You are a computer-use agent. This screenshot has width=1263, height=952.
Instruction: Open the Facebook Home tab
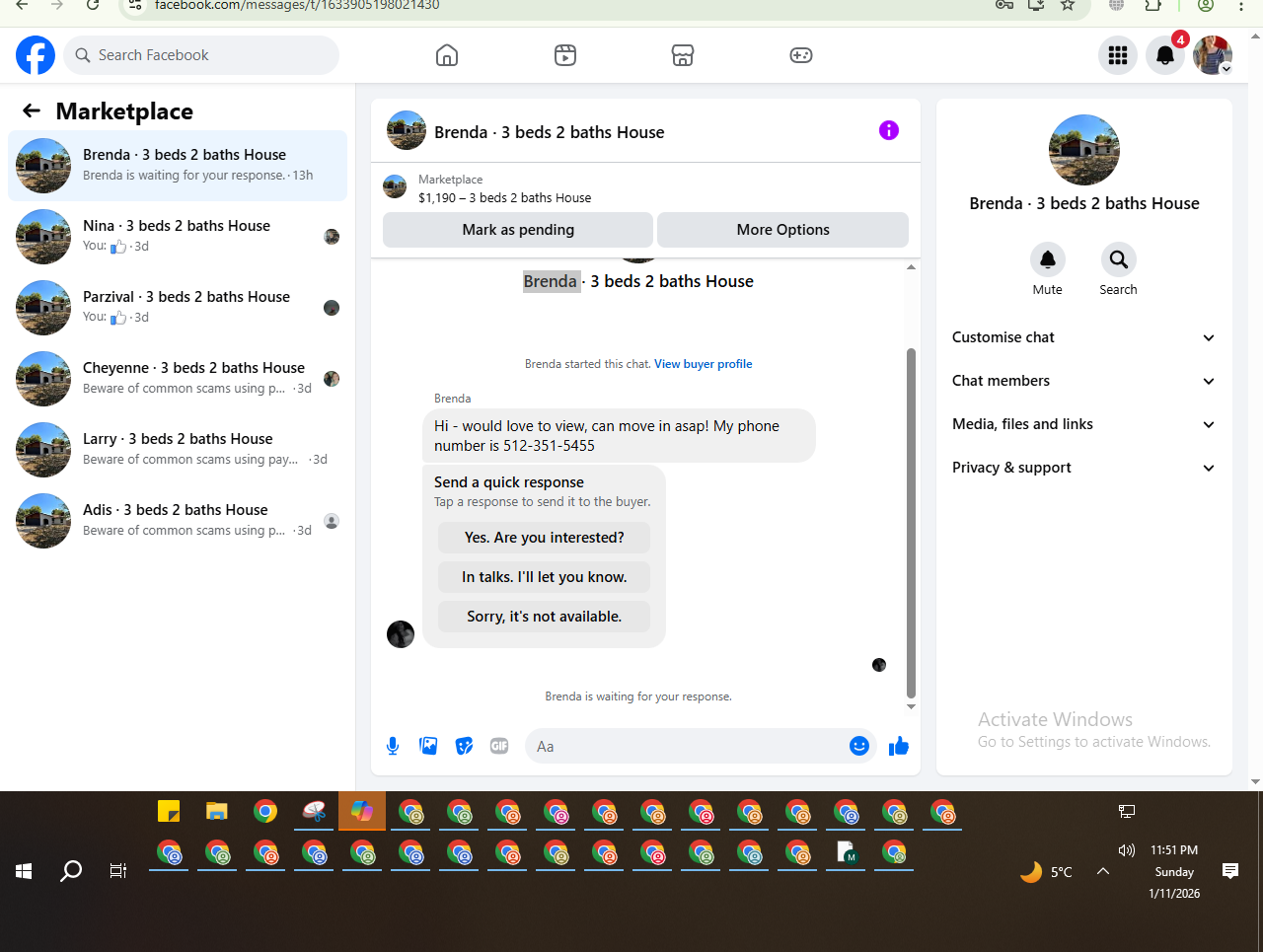coord(447,55)
